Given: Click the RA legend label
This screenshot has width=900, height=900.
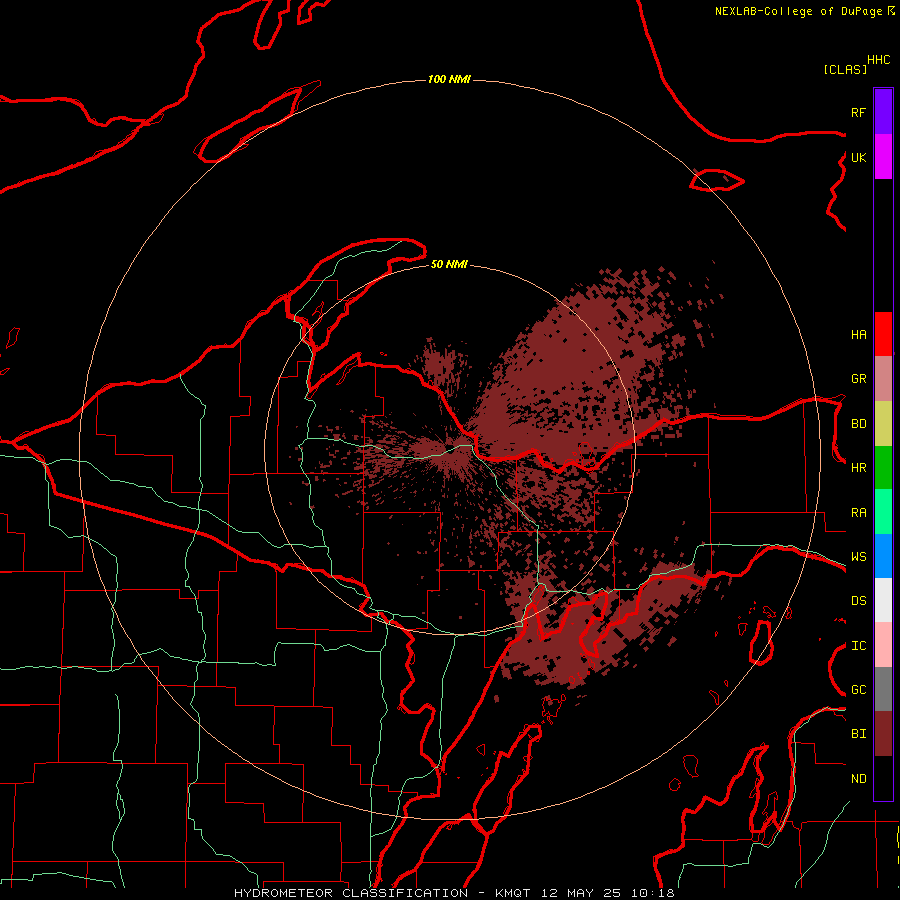Looking at the screenshot, I should (858, 513).
